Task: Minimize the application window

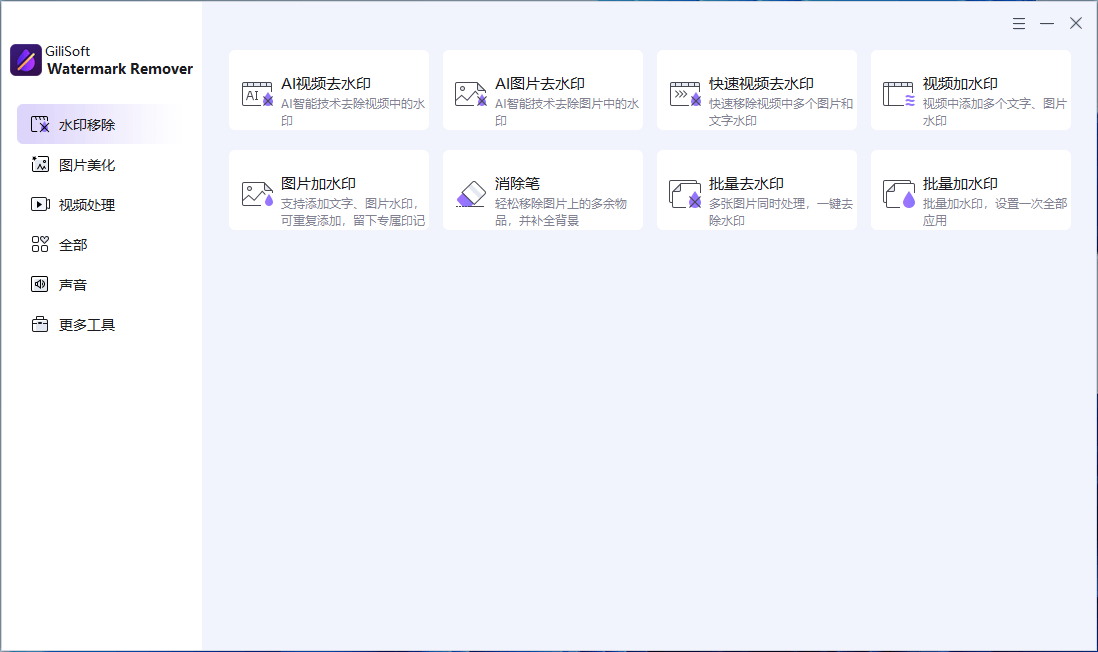Action: [x=1047, y=23]
